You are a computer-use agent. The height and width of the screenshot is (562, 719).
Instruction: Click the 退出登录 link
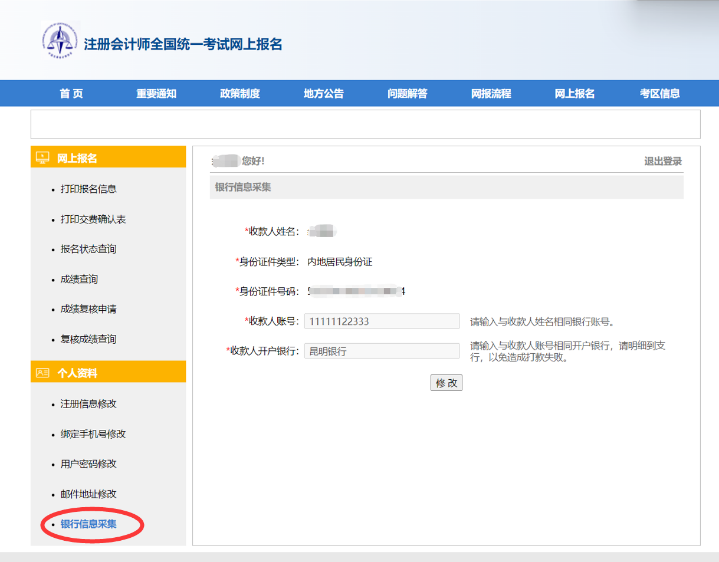[663, 162]
